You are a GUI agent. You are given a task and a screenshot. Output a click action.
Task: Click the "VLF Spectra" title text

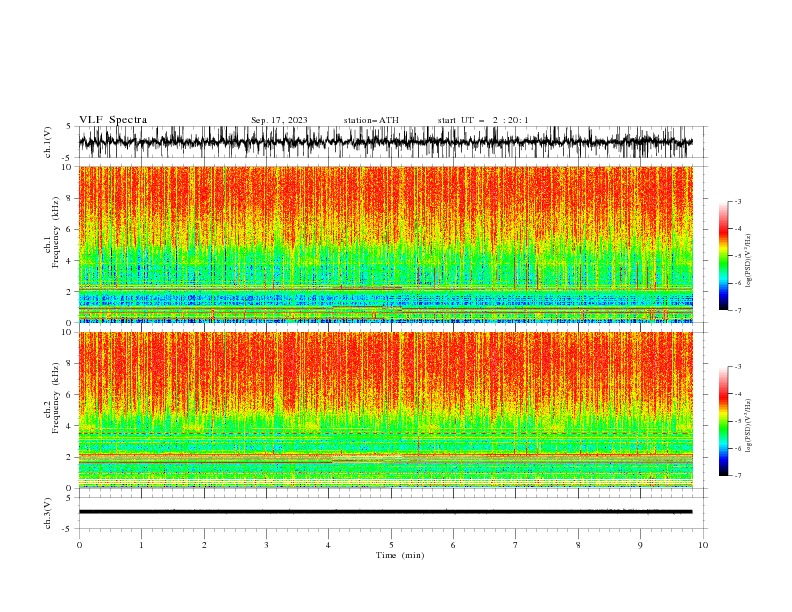(x=113, y=120)
